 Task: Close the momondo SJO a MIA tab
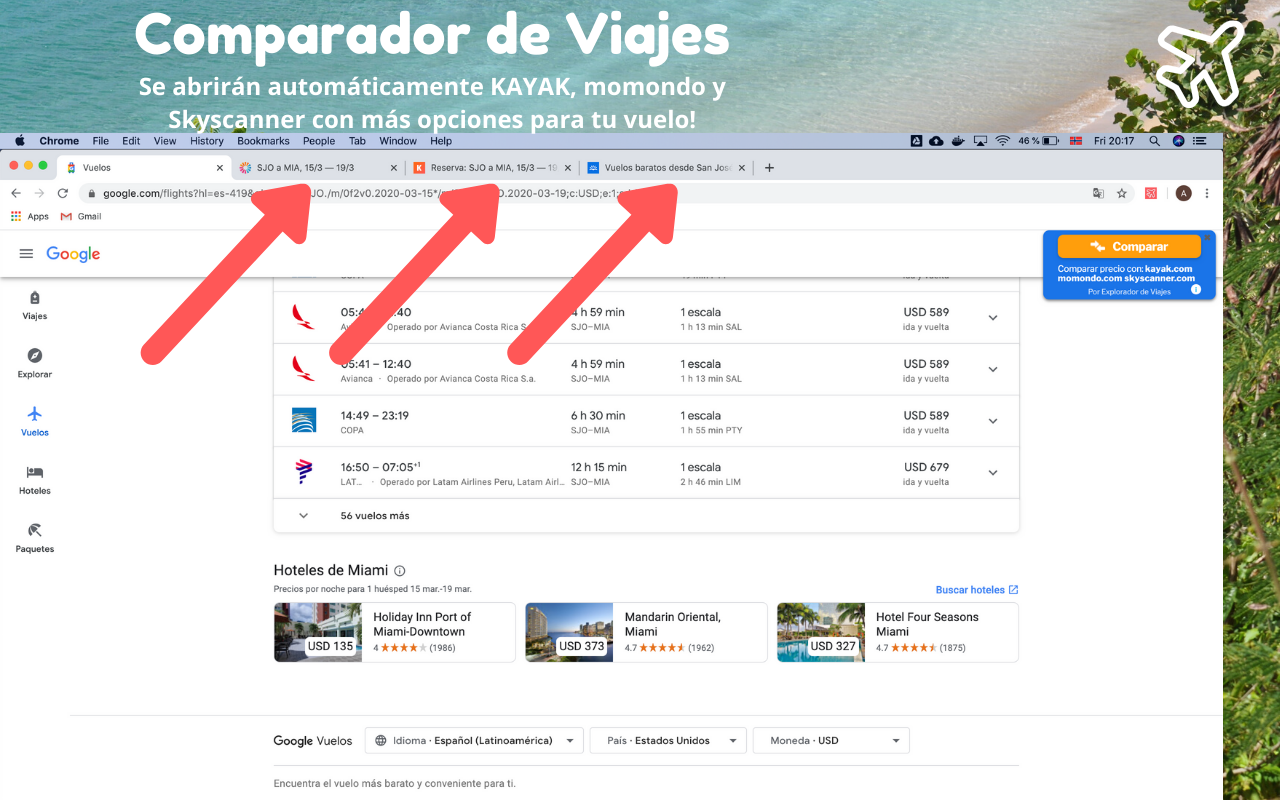(393, 168)
